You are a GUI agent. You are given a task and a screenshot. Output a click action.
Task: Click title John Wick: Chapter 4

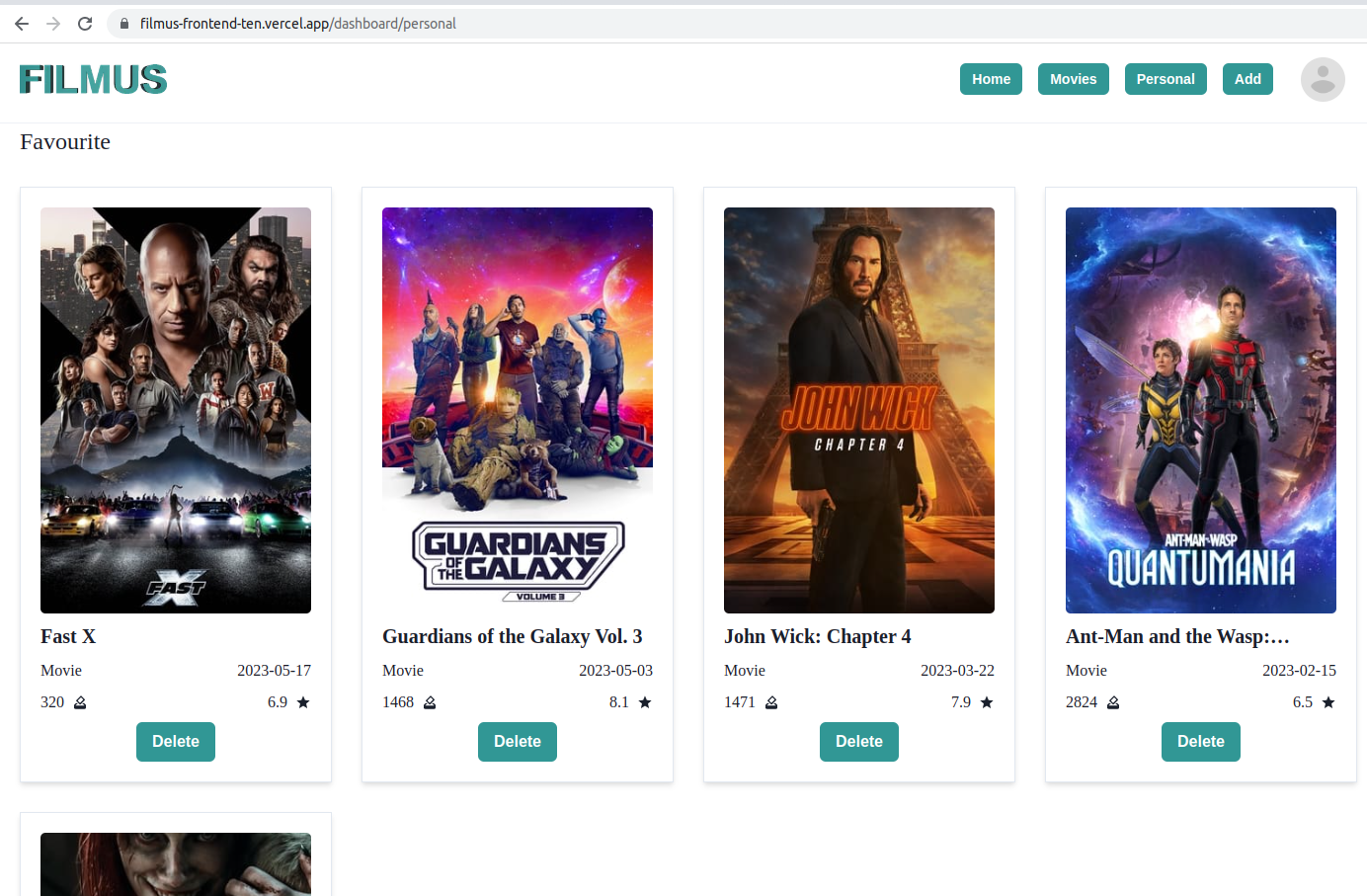point(818,636)
